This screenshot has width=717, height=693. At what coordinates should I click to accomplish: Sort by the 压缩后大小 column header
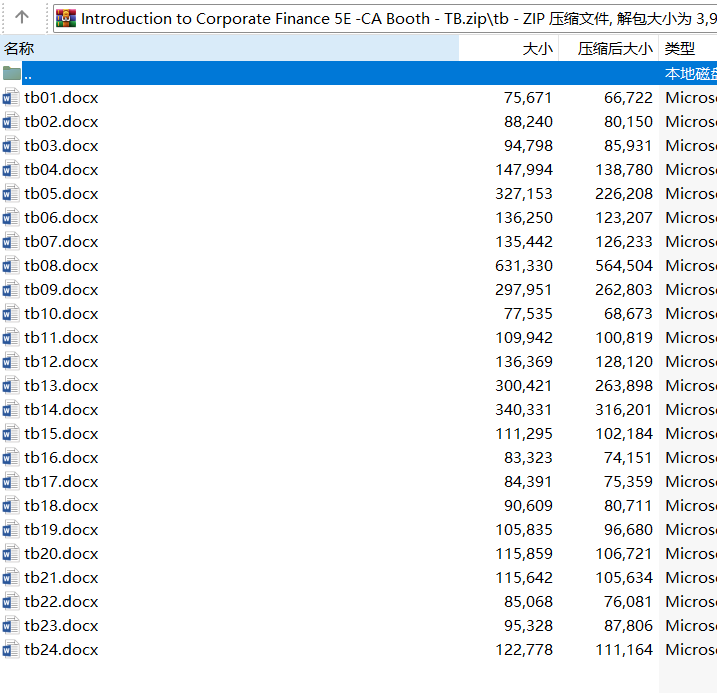click(x=609, y=48)
